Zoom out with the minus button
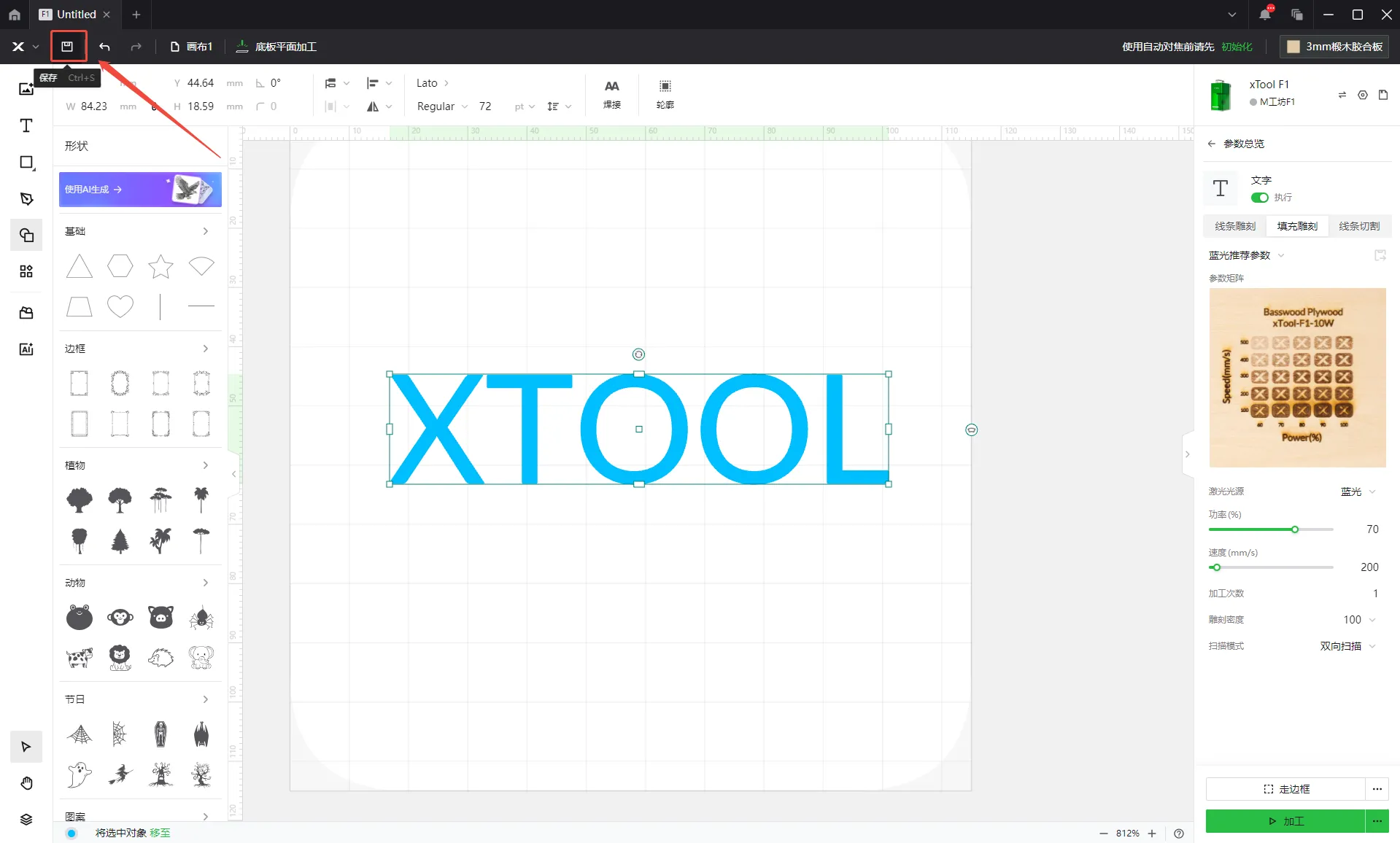 (1103, 834)
